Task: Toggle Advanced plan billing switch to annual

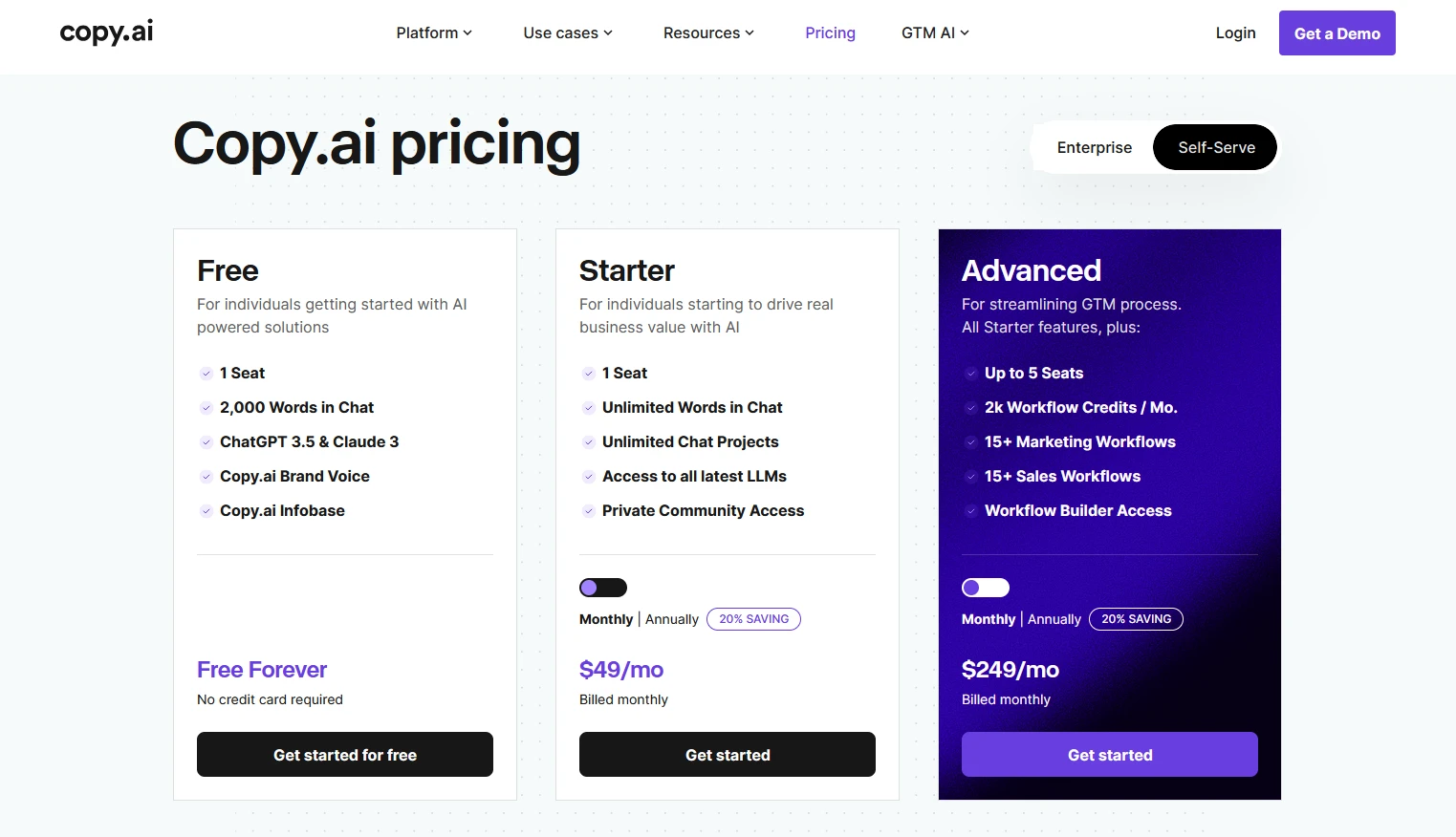Action: (986, 588)
